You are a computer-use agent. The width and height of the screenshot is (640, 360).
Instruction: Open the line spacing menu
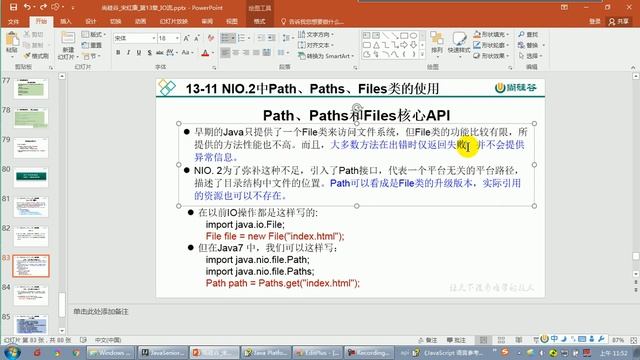[x=288, y=38]
